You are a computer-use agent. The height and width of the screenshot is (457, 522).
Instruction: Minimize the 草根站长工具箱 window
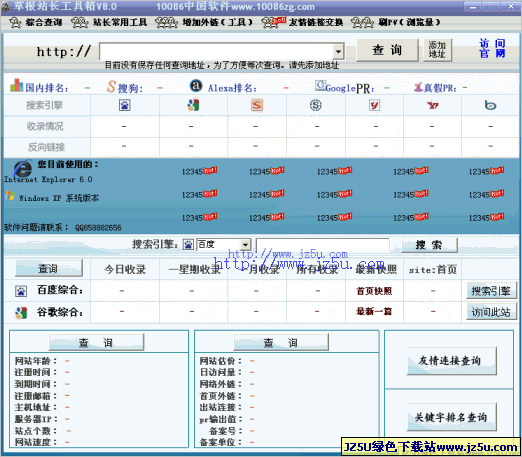pyautogui.click(x=473, y=6)
